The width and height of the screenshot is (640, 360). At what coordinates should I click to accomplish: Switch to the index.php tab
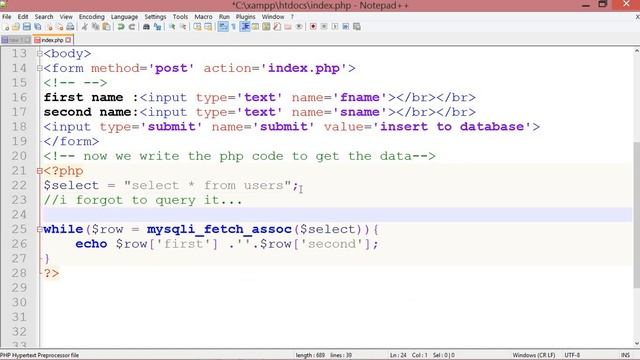[52, 40]
